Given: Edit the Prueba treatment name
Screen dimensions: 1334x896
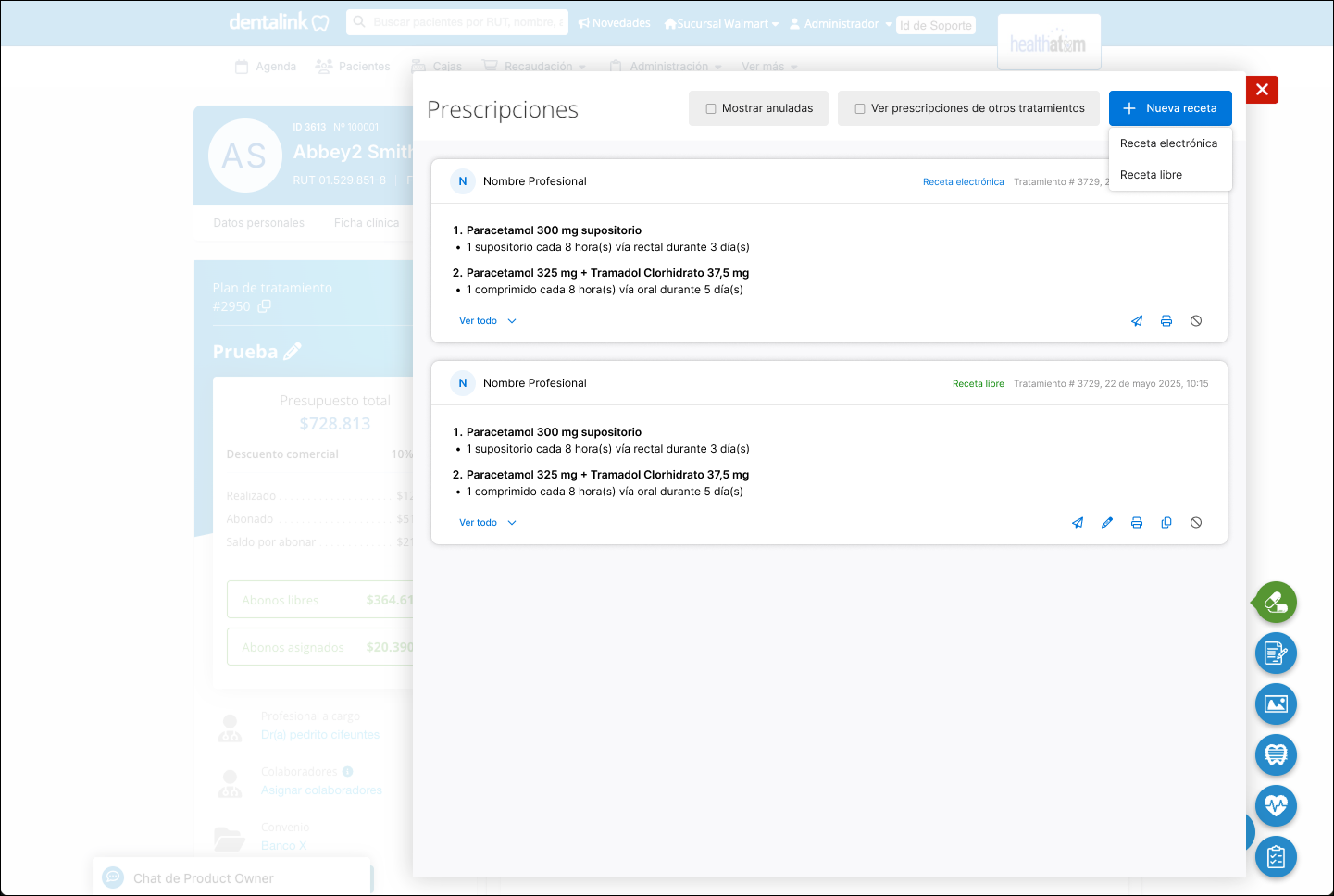Looking at the screenshot, I should coord(293,352).
